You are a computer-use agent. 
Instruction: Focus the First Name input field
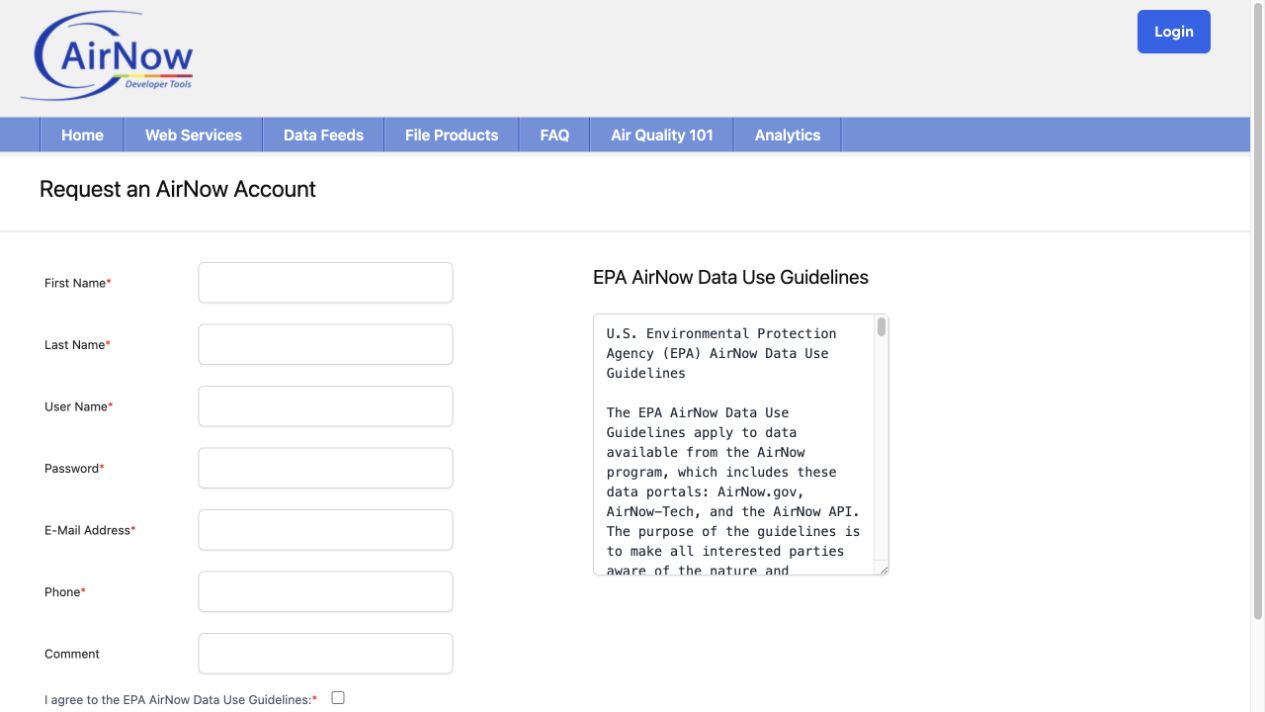click(325, 283)
